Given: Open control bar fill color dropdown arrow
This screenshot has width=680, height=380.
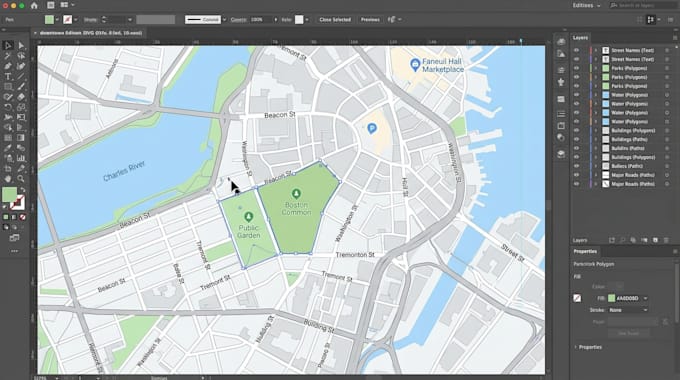Looking at the screenshot, I should tap(57, 20).
